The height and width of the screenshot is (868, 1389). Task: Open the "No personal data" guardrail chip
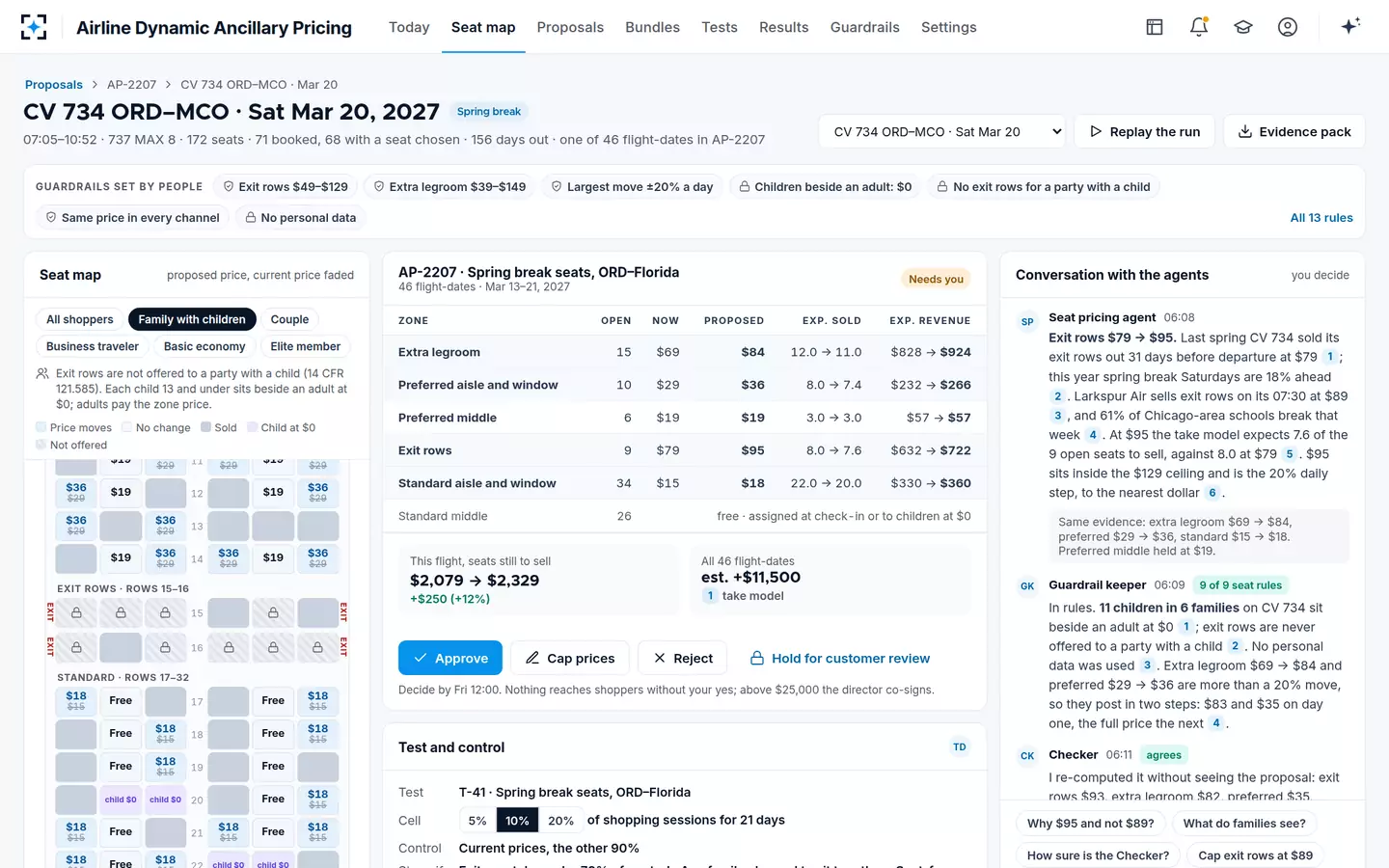[x=301, y=218]
